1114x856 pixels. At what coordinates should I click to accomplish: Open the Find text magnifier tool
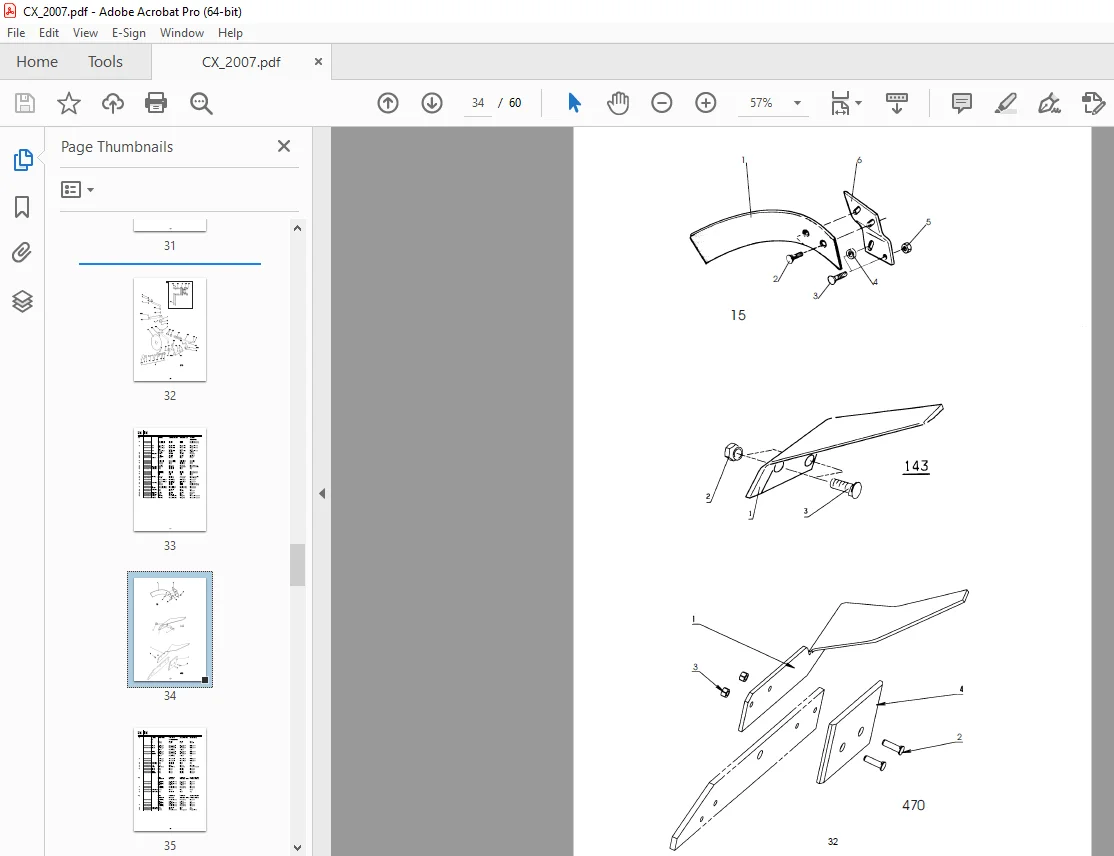click(x=201, y=103)
